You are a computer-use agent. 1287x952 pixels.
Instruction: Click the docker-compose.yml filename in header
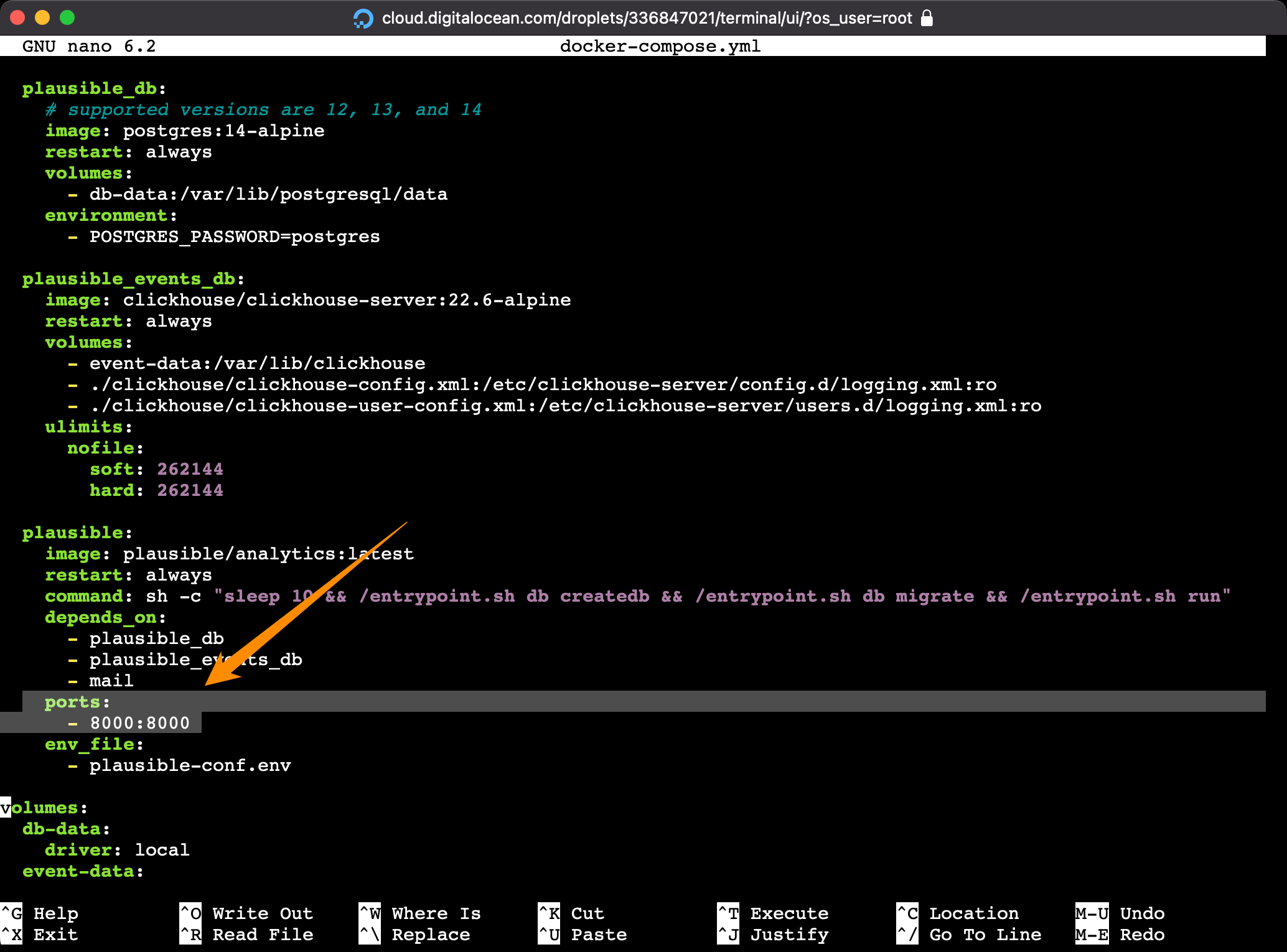pos(660,46)
